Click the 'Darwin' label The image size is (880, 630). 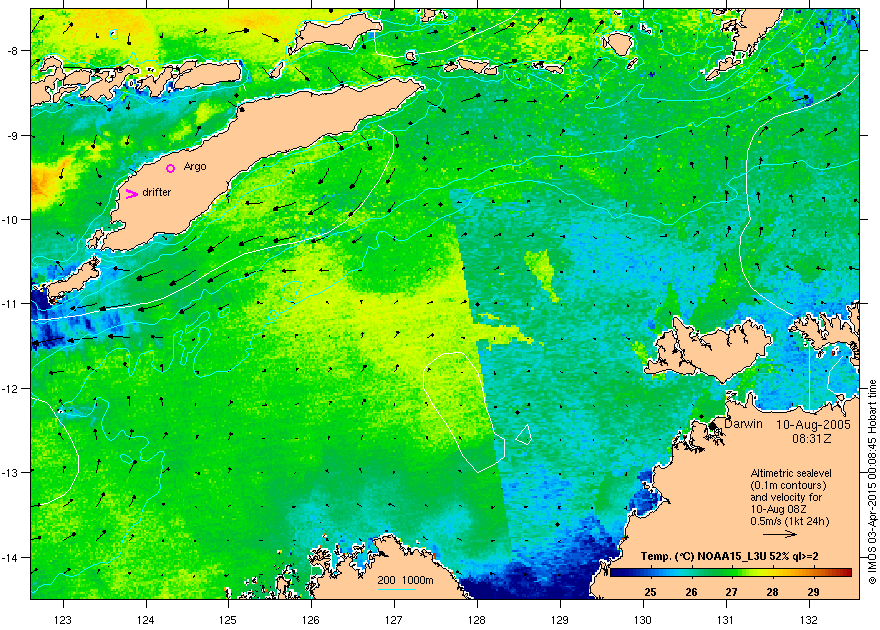(x=743, y=424)
